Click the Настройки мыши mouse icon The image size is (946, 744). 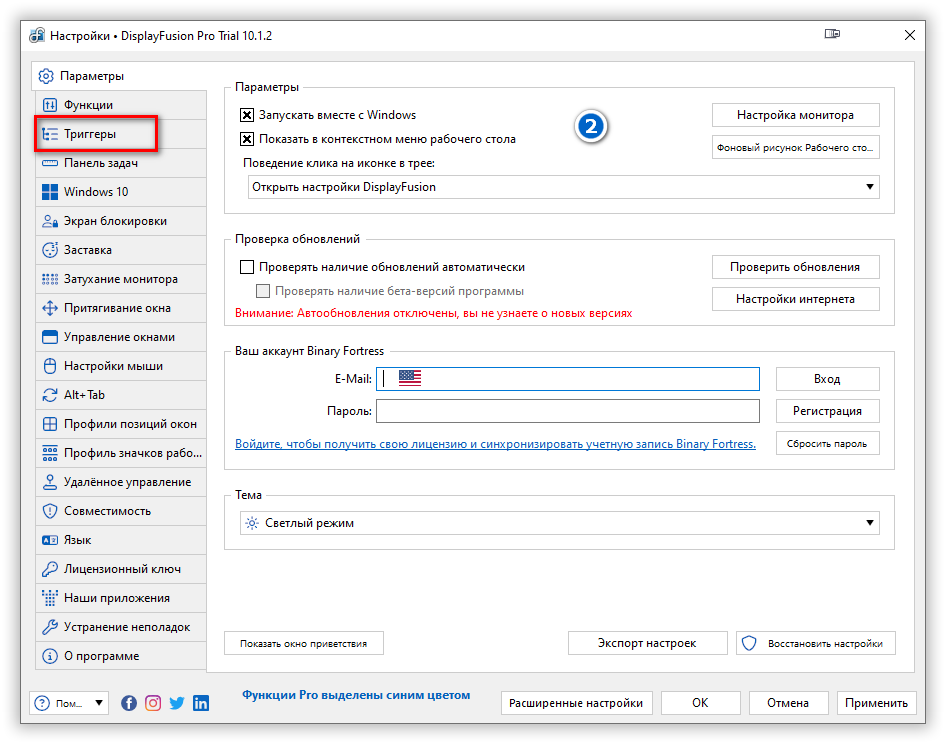[50, 366]
